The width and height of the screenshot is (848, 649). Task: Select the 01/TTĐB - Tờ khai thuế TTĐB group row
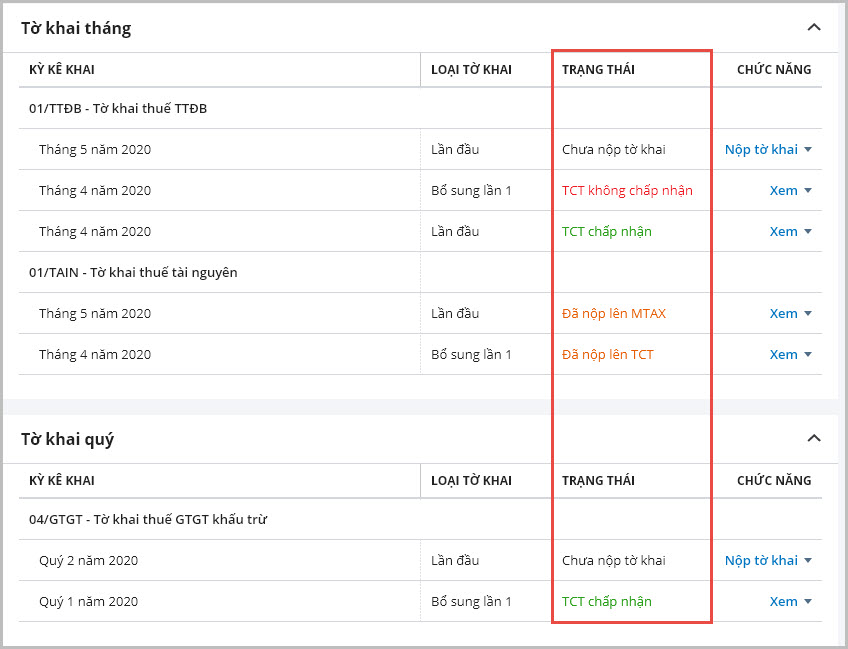(118, 109)
